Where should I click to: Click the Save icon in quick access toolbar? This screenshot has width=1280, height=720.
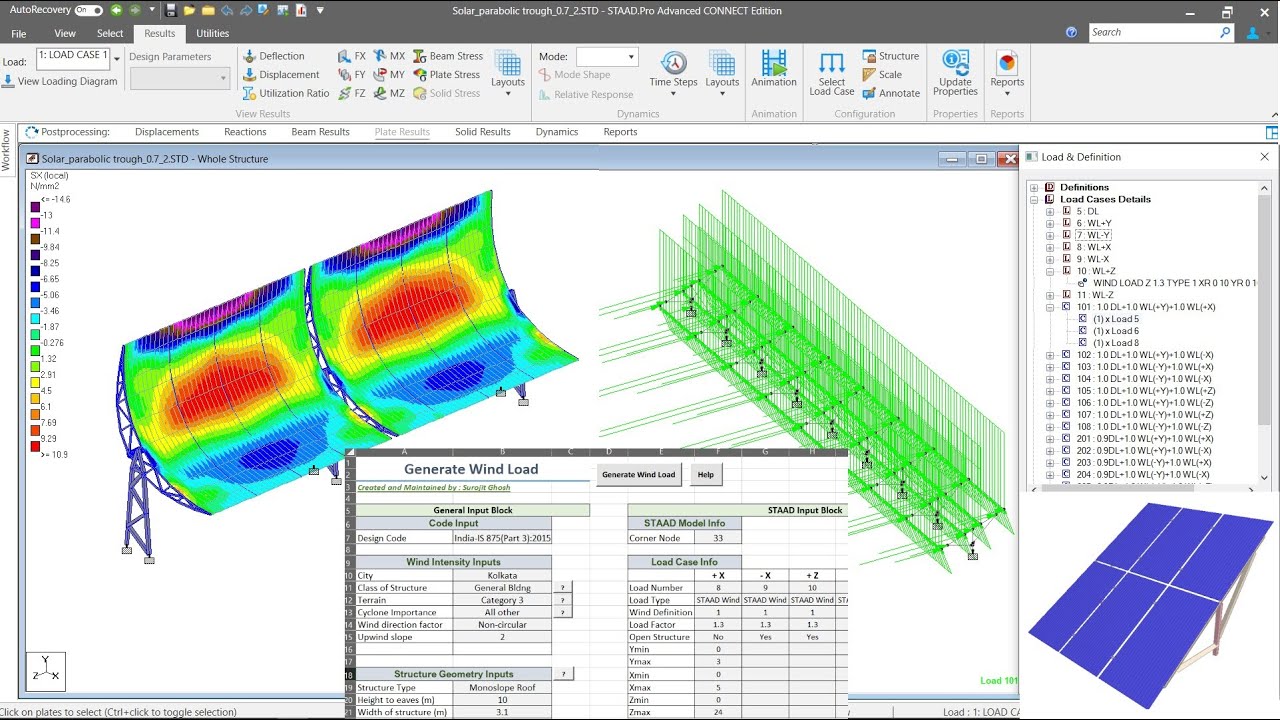coord(173,10)
